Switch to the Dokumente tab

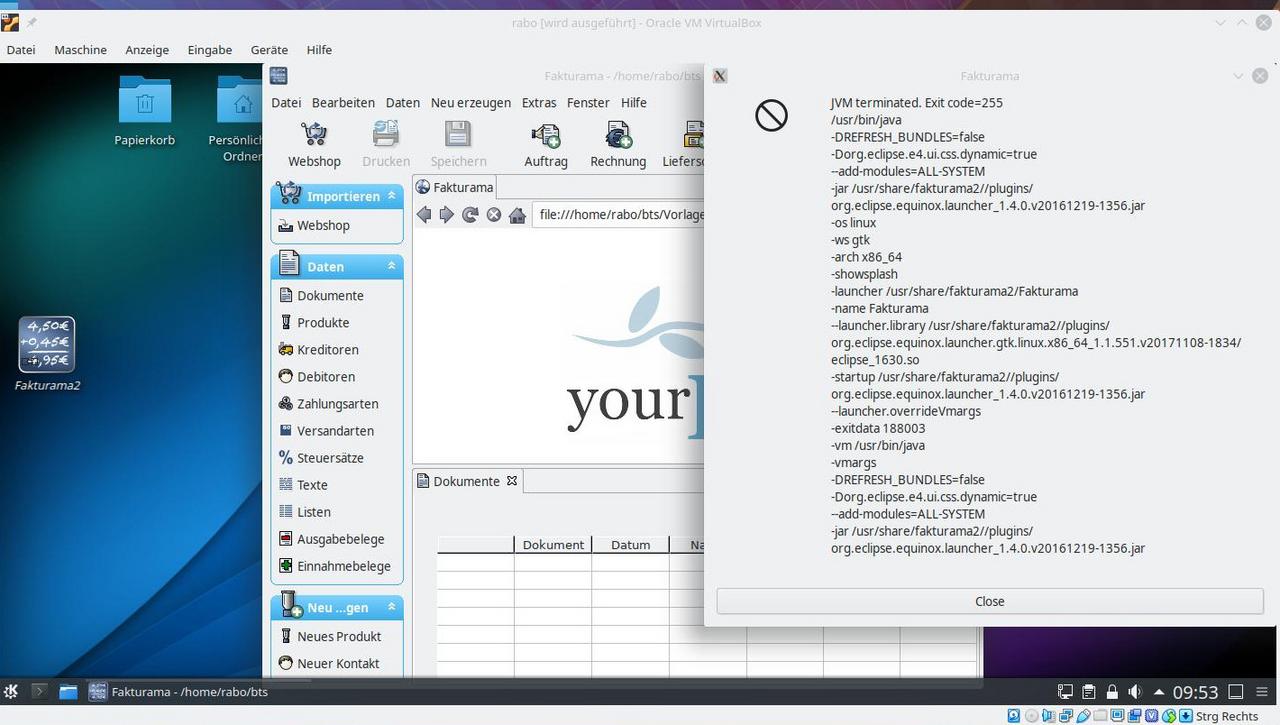tap(465, 481)
